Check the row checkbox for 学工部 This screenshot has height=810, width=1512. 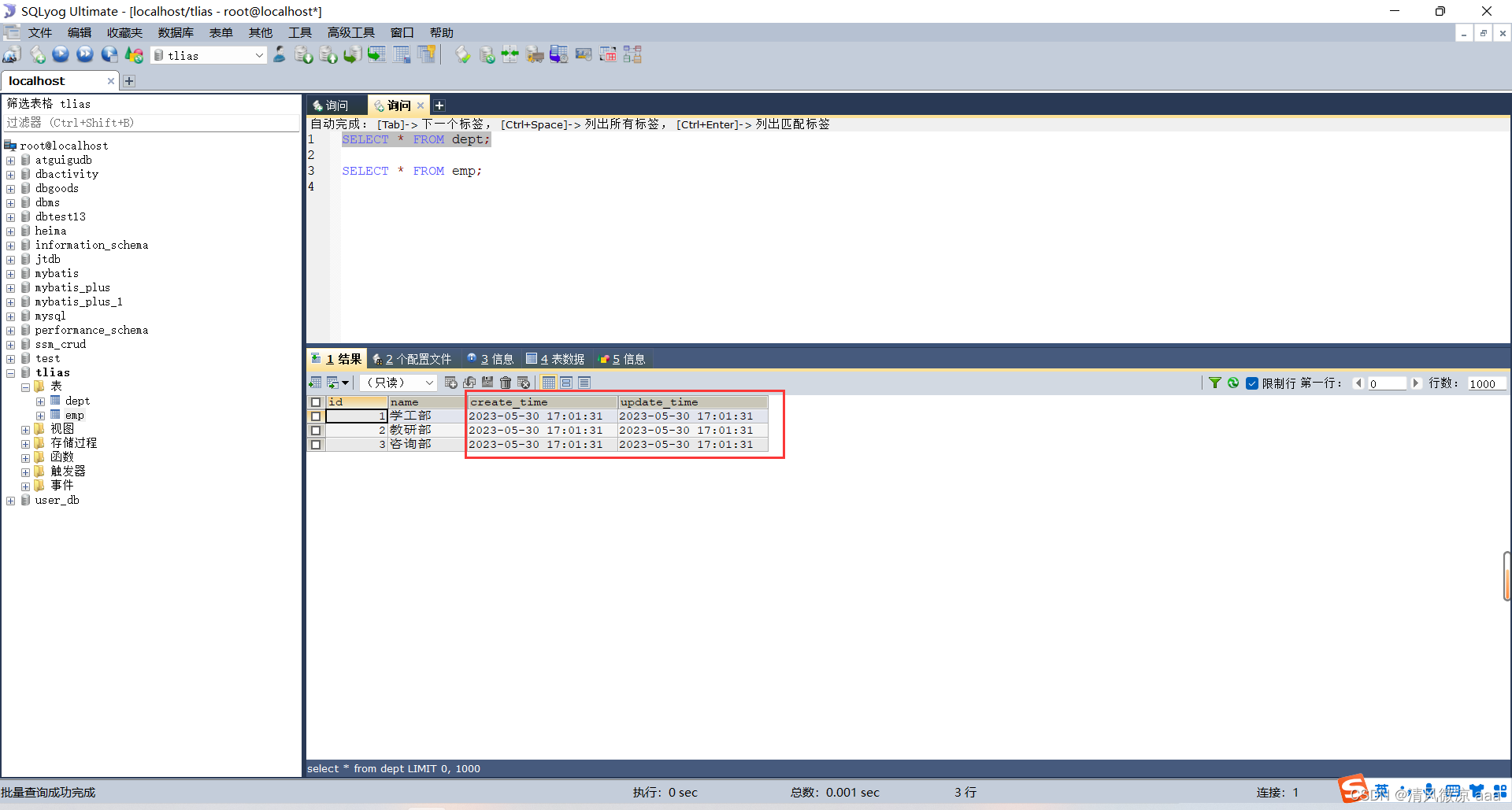pyautogui.click(x=316, y=416)
